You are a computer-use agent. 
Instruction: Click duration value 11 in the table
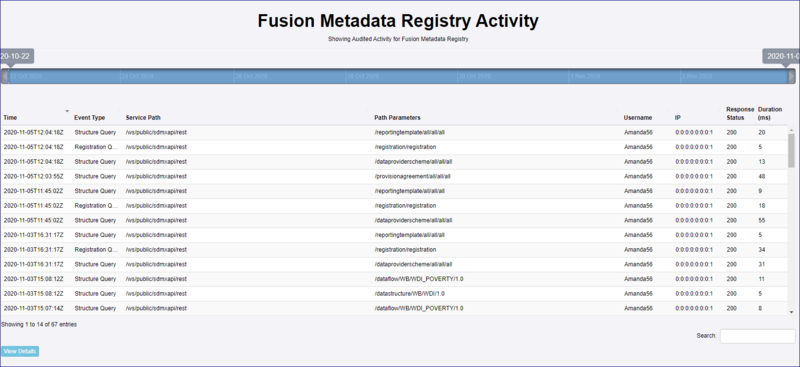tap(761, 279)
